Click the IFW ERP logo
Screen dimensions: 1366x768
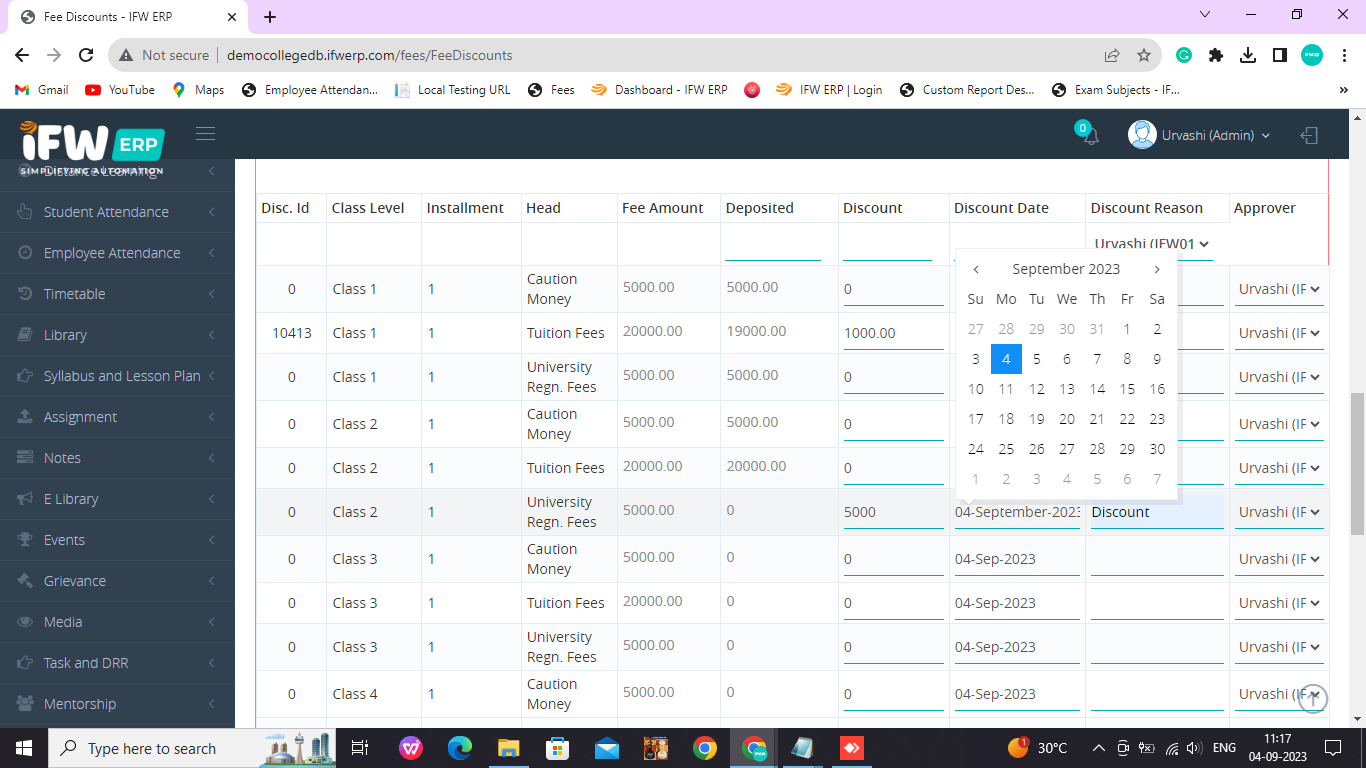coord(92,148)
